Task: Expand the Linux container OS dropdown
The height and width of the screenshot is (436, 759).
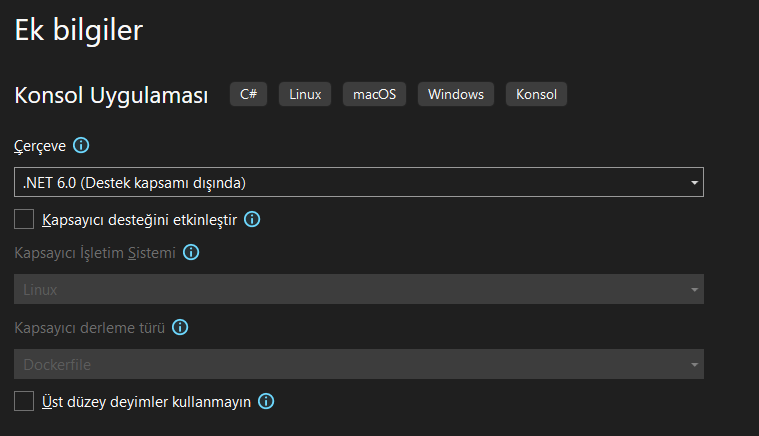Action: (358, 289)
